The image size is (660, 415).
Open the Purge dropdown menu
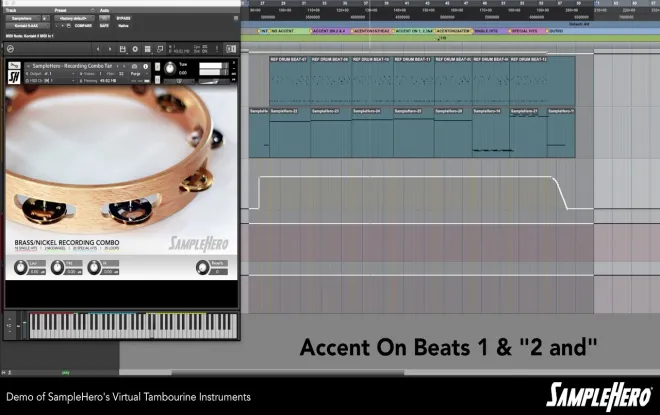[138, 74]
